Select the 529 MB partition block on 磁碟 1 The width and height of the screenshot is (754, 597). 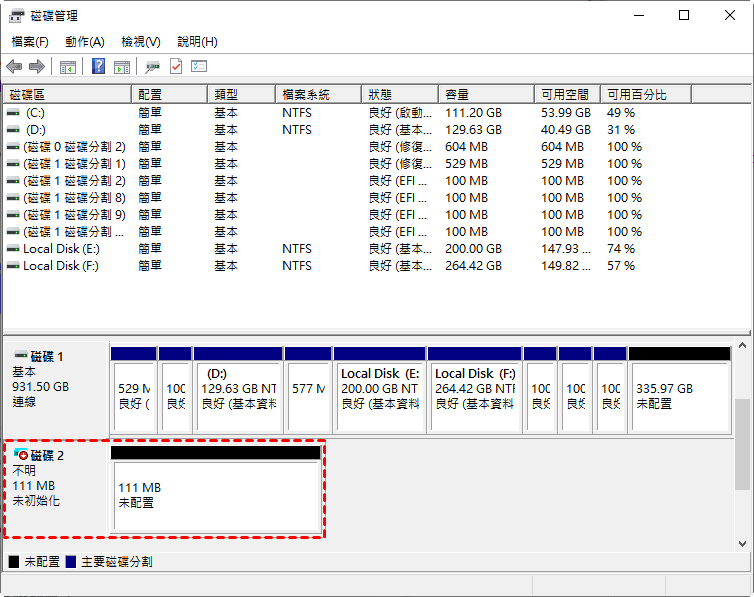click(x=134, y=390)
